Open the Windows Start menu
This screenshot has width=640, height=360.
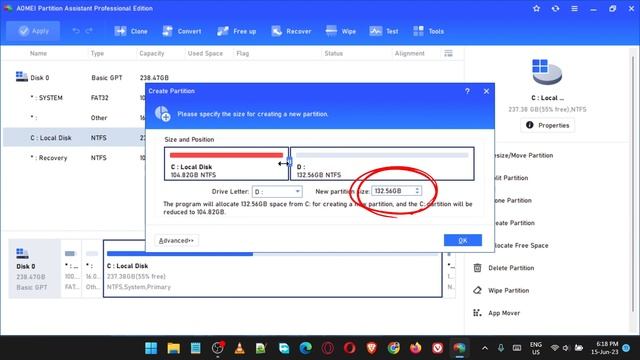click(x=151, y=348)
